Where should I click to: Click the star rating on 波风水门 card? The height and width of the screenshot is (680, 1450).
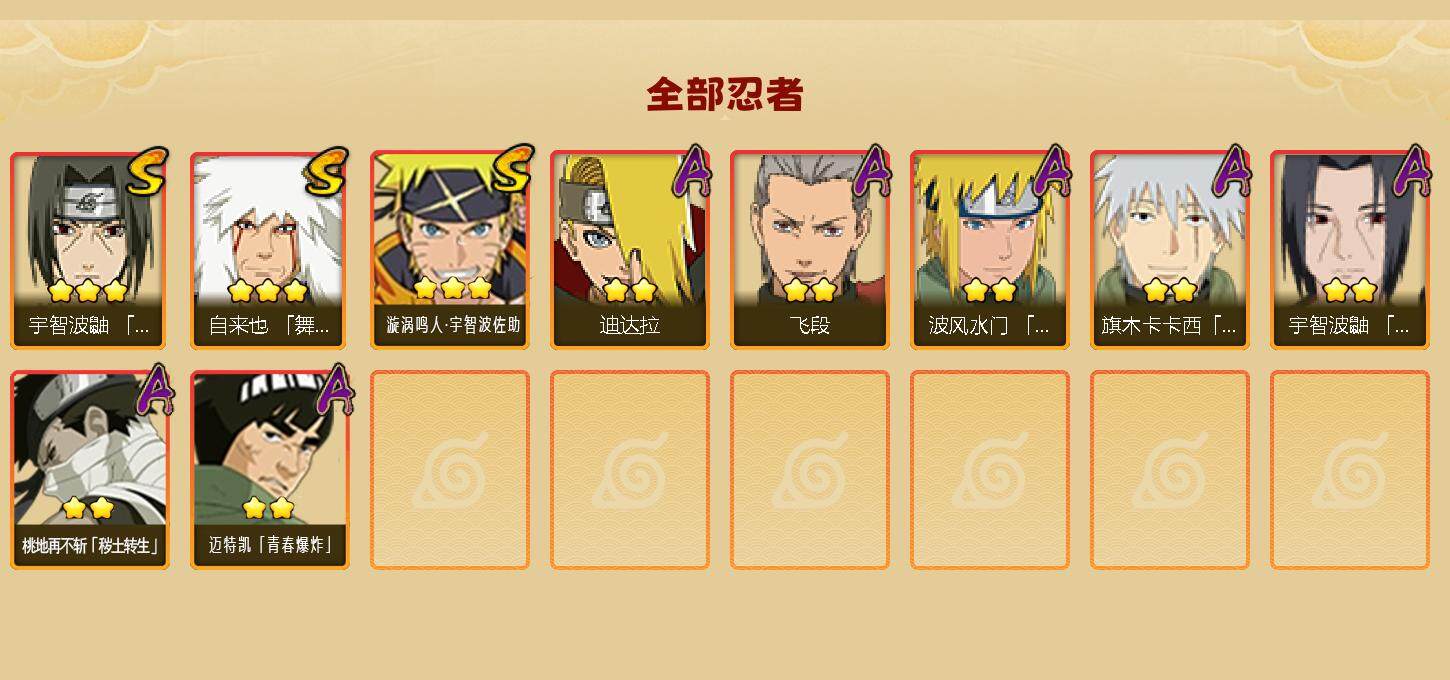tap(990, 291)
